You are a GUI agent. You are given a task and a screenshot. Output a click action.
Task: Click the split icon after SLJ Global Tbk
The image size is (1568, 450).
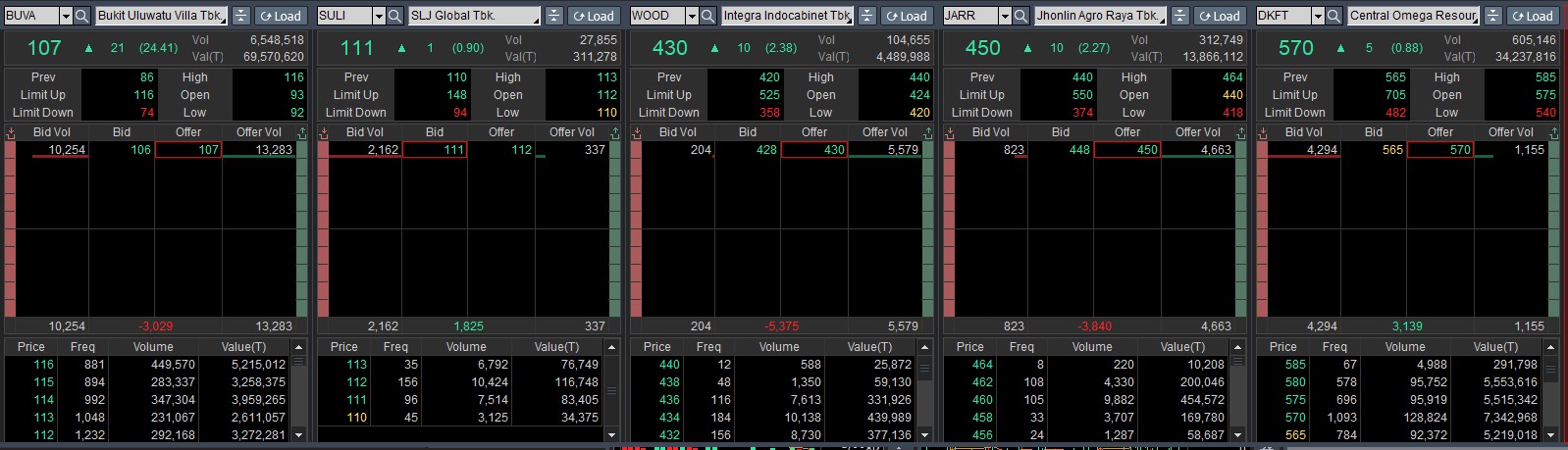[554, 16]
